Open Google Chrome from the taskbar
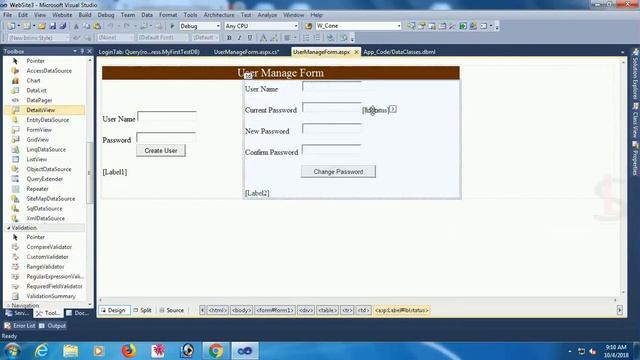This screenshot has height=360, width=640. (x=216, y=351)
